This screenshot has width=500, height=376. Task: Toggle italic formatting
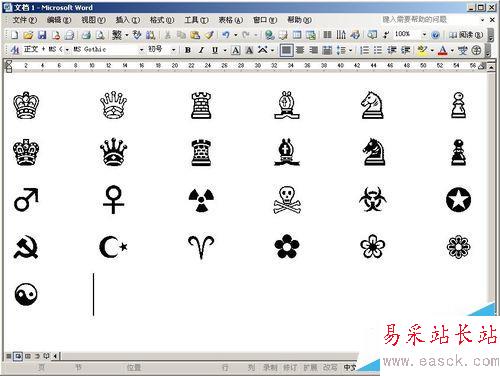pyautogui.click(x=201, y=50)
